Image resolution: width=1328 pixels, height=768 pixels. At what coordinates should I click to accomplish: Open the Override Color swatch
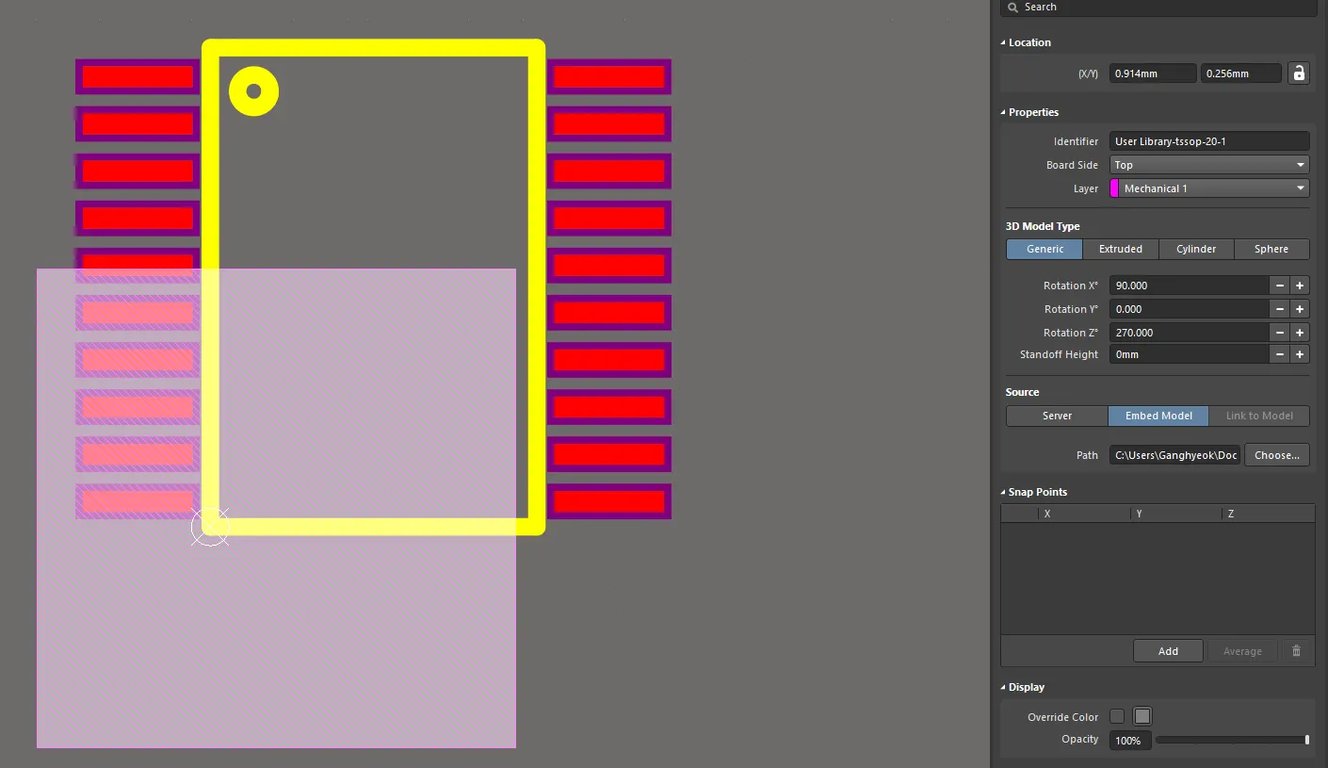click(1142, 716)
